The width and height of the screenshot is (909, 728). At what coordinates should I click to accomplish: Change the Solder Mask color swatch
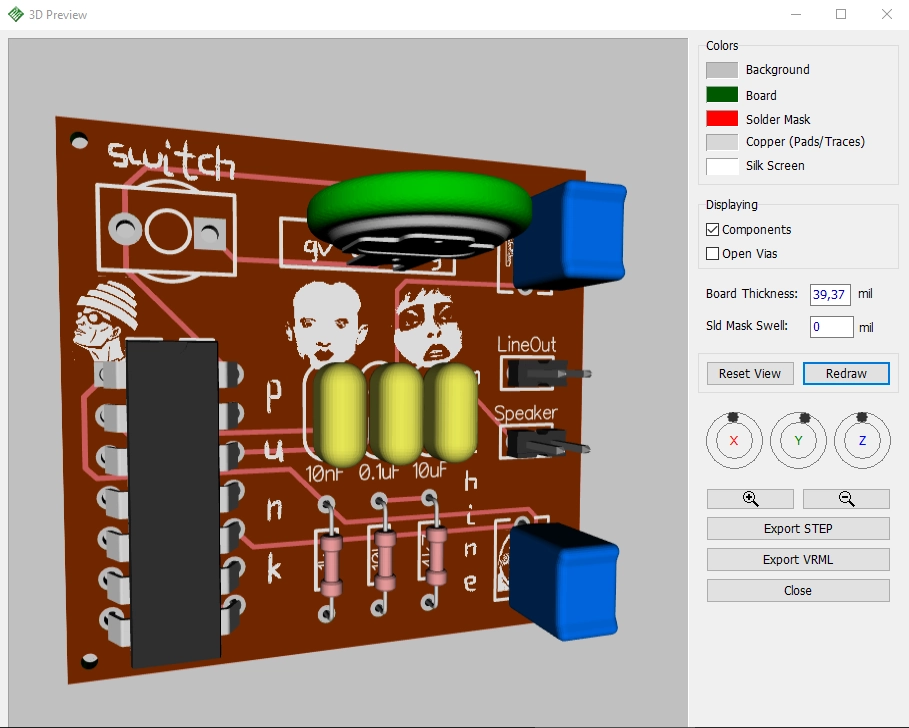pyautogui.click(x=720, y=118)
